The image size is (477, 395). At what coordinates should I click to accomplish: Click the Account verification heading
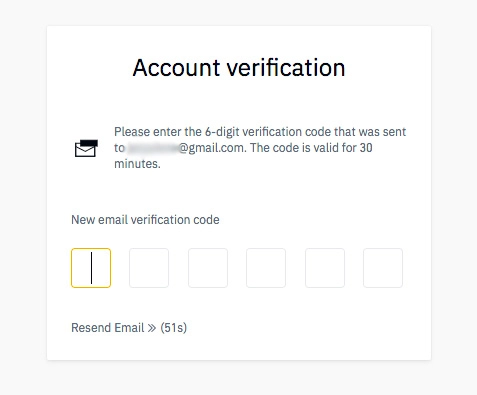tap(239, 68)
